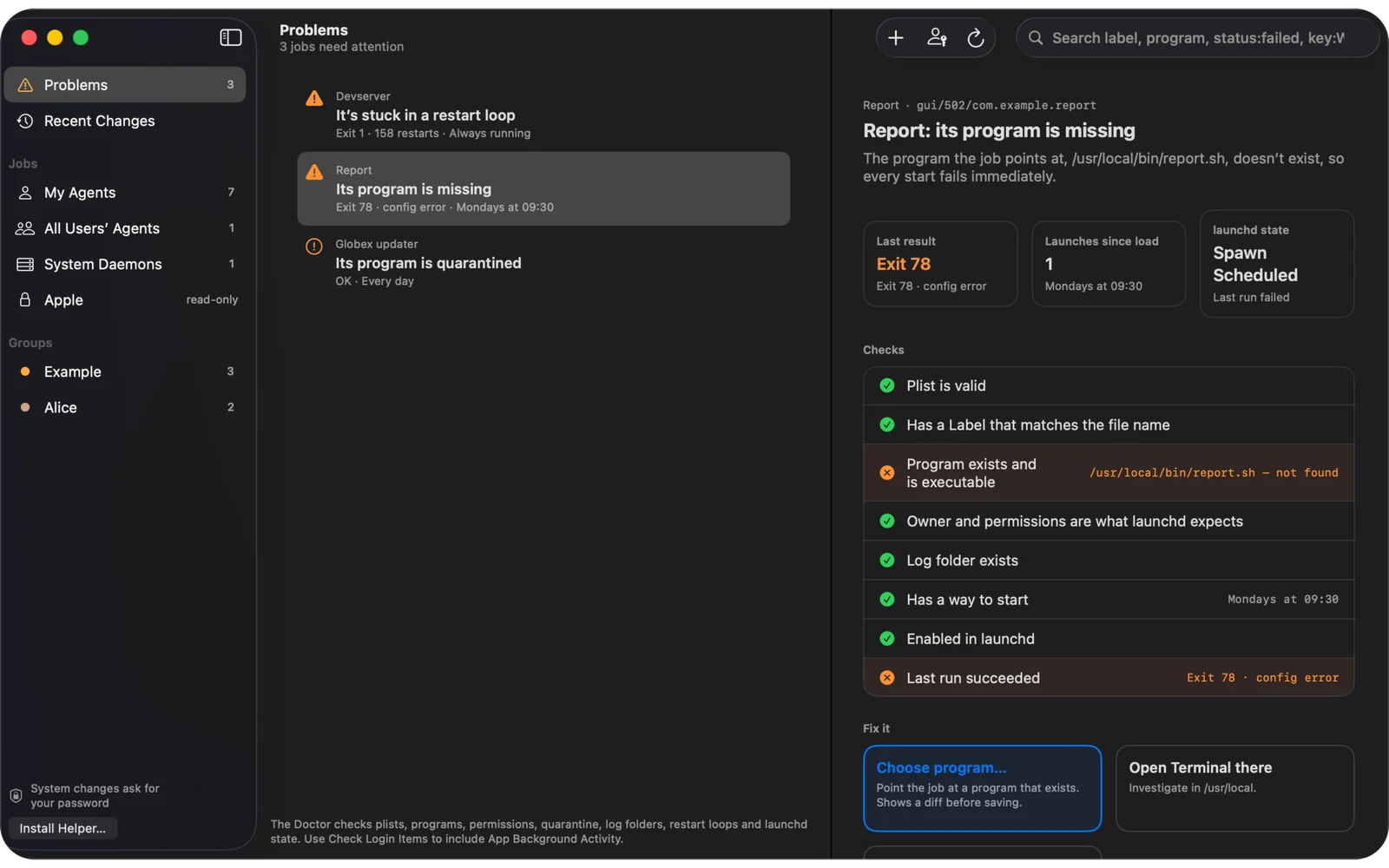This screenshot has height=868, width=1389.
Task: Click the shield icon near System changes note
Action: click(x=16, y=796)
